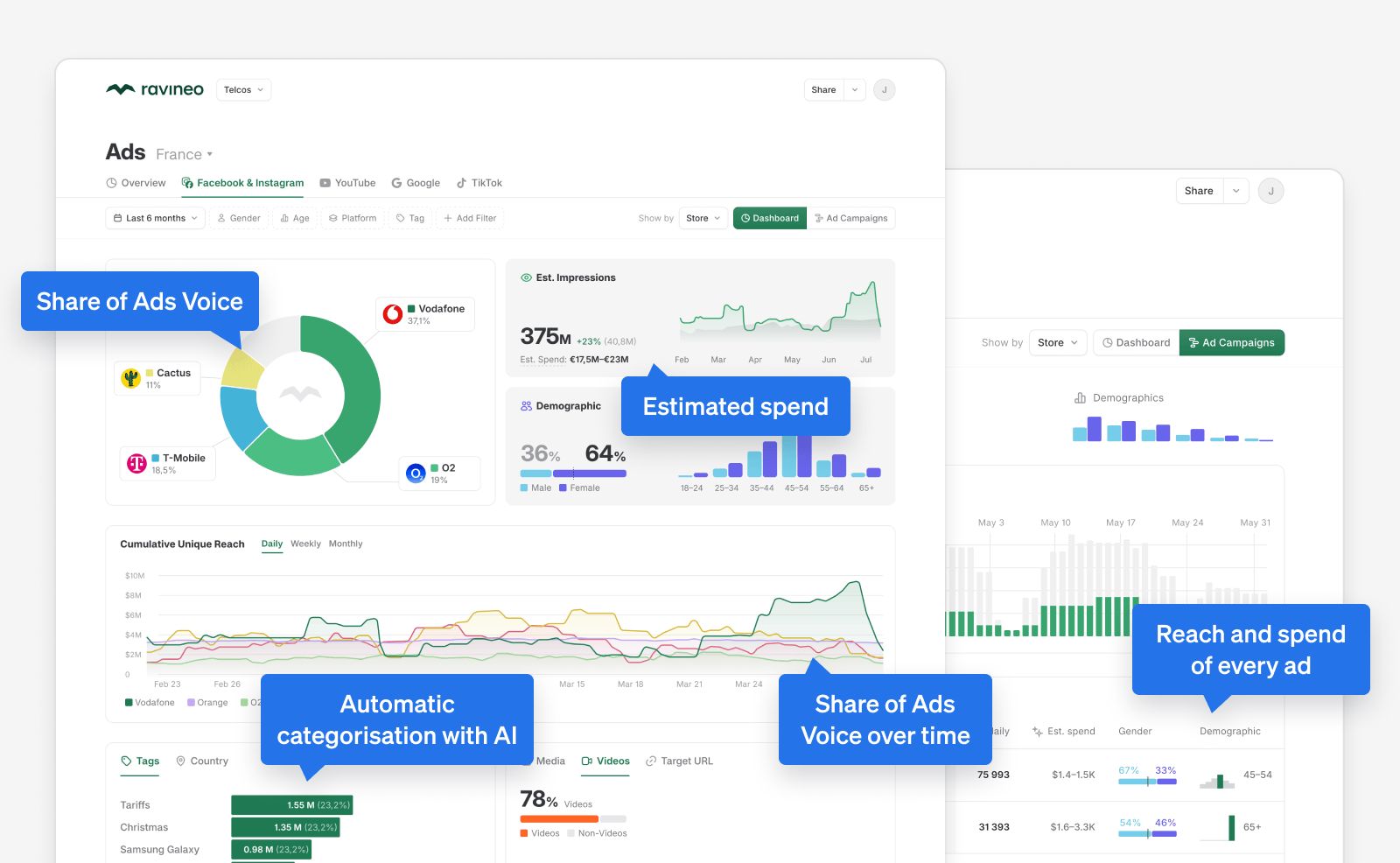Click the 78% Videos value
The image size is (1400, 863).
[x=539, y=799]
